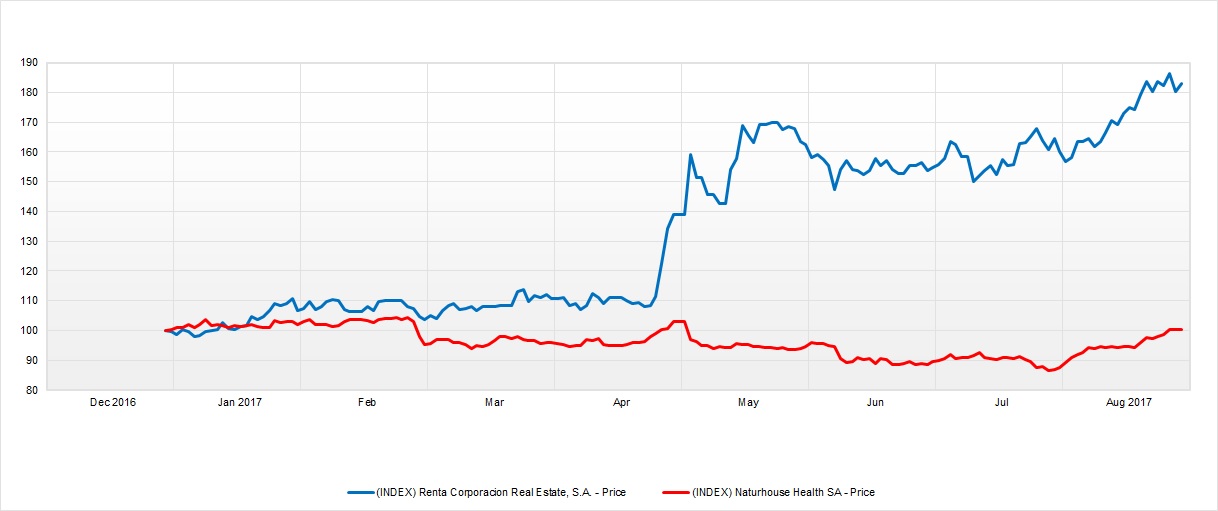Click the Dec 2016 axis label
Image resolution: width=1218 pixels, height=511 pixels.
113,402
